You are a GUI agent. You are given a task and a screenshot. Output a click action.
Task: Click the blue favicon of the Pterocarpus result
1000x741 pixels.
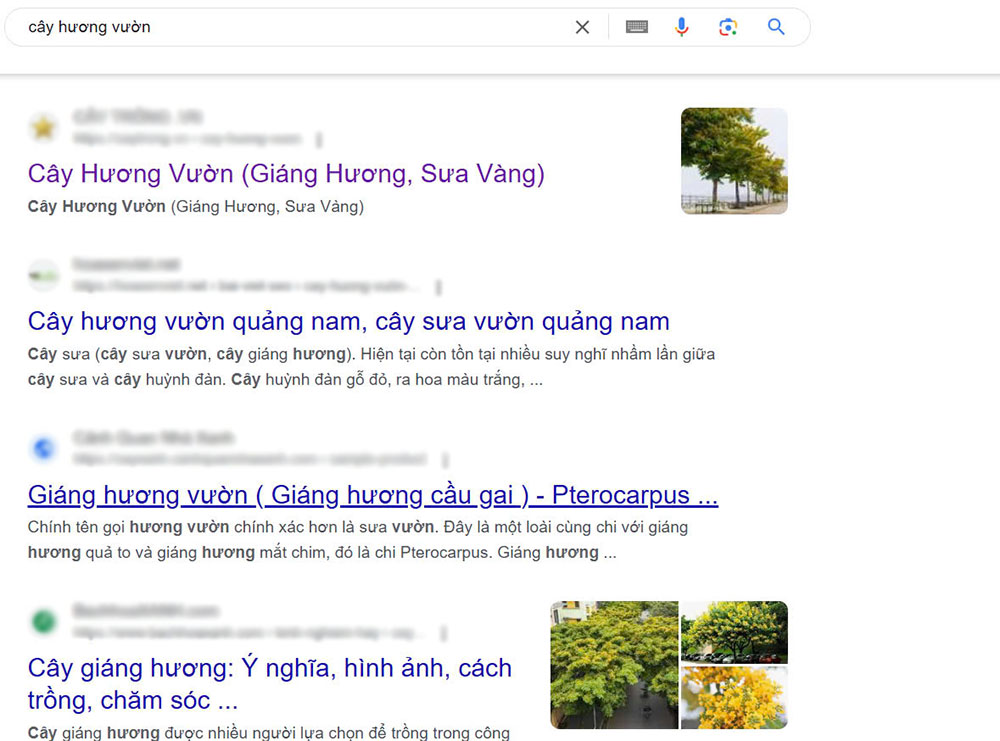click(x=44, y=447)
